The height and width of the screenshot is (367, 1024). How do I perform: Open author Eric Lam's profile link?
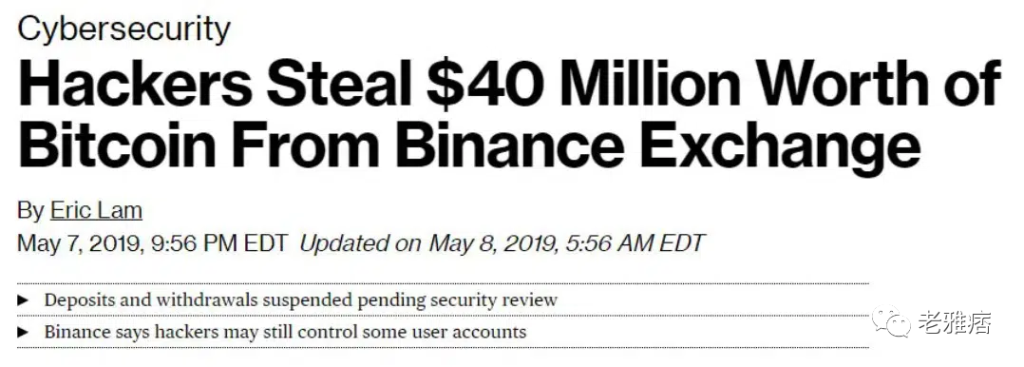(x=96, y=210)
